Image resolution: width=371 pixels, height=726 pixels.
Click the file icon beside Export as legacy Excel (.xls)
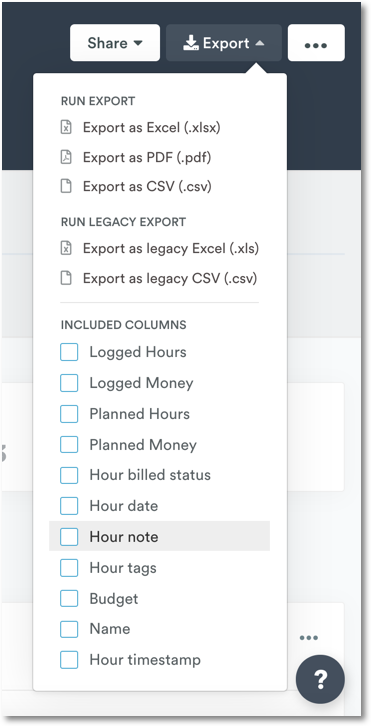(x=67, y=249)
